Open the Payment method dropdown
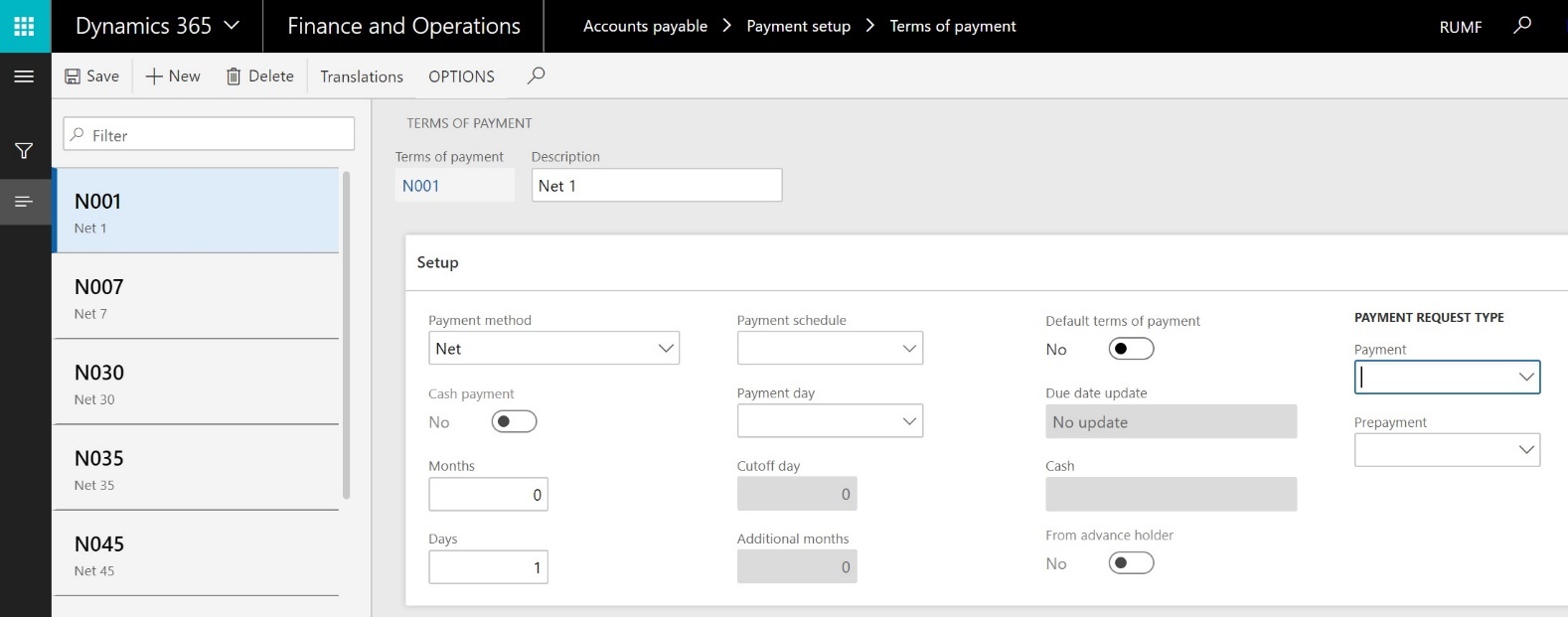The height and width of the screenshot is (617, 1568). coord(666,349)
